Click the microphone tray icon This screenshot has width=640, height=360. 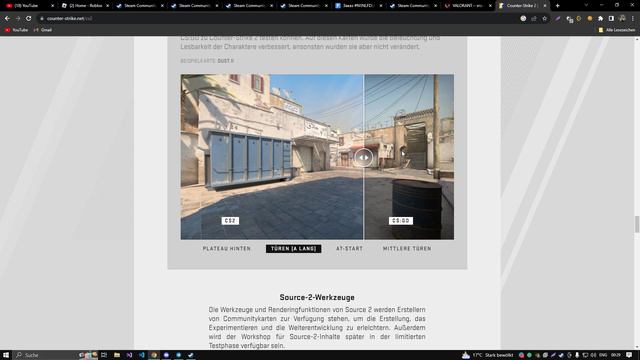(x=577, y=355)
